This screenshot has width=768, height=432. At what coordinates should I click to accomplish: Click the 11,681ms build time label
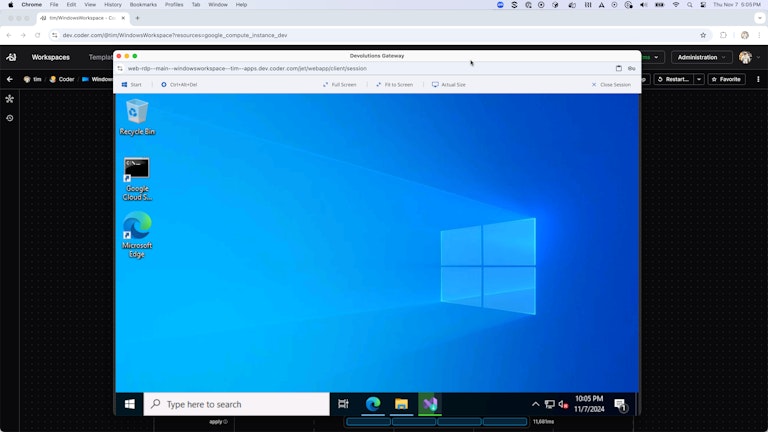point(543,422)
